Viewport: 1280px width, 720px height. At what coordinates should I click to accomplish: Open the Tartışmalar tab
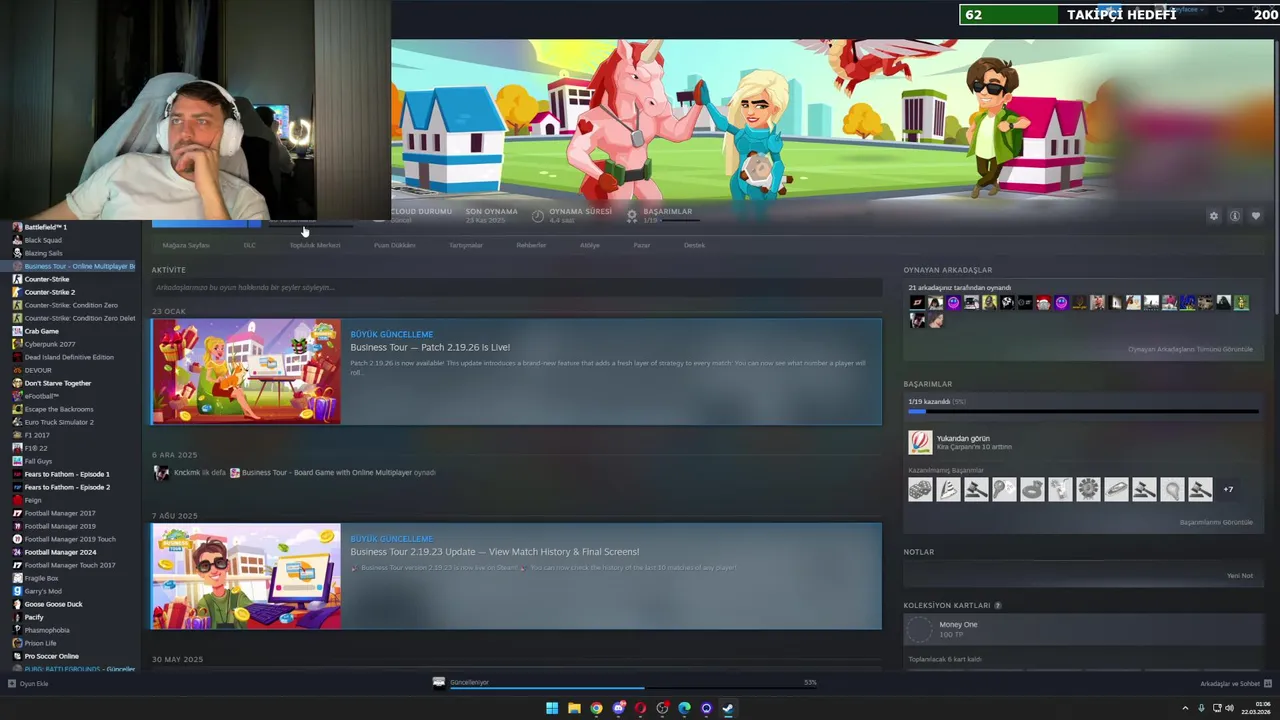click(x=466, y=245)
